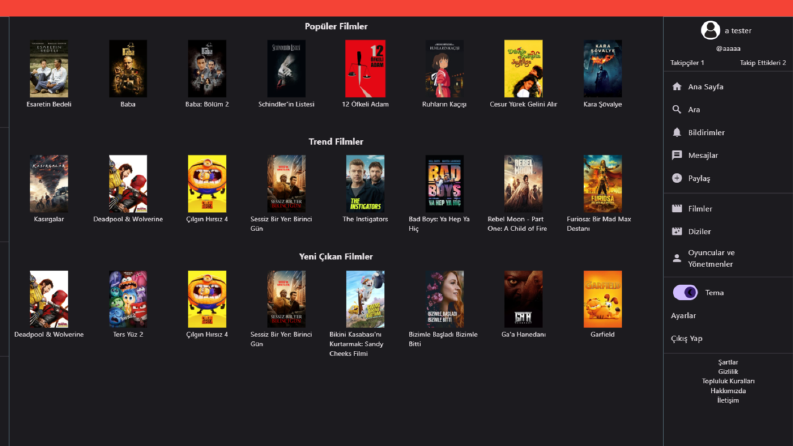793x446 pixels.
Task: Click the Esaretin Bedeli title text
Action: [49, 104]
